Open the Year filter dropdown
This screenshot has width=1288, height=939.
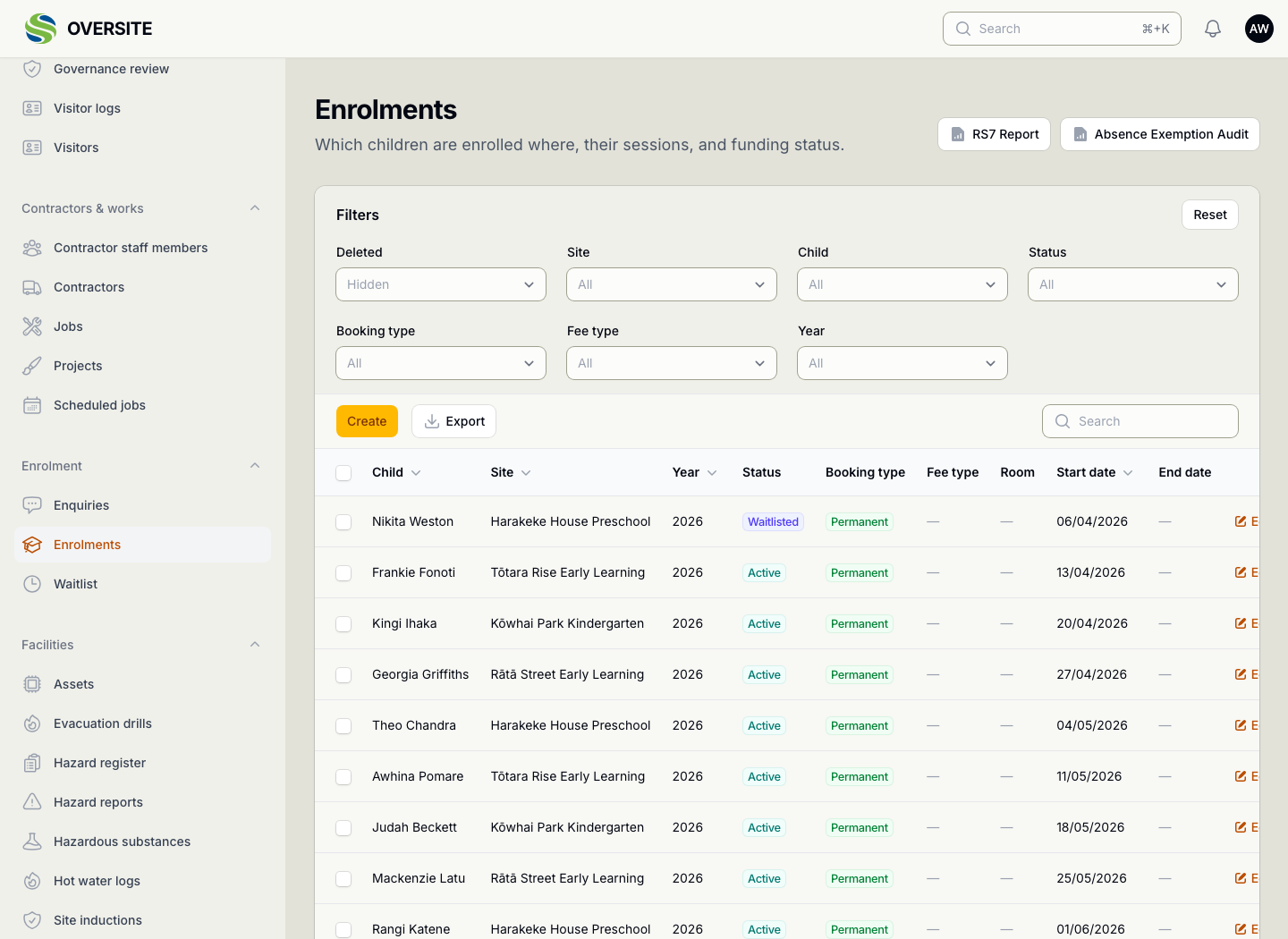point(902,363)
